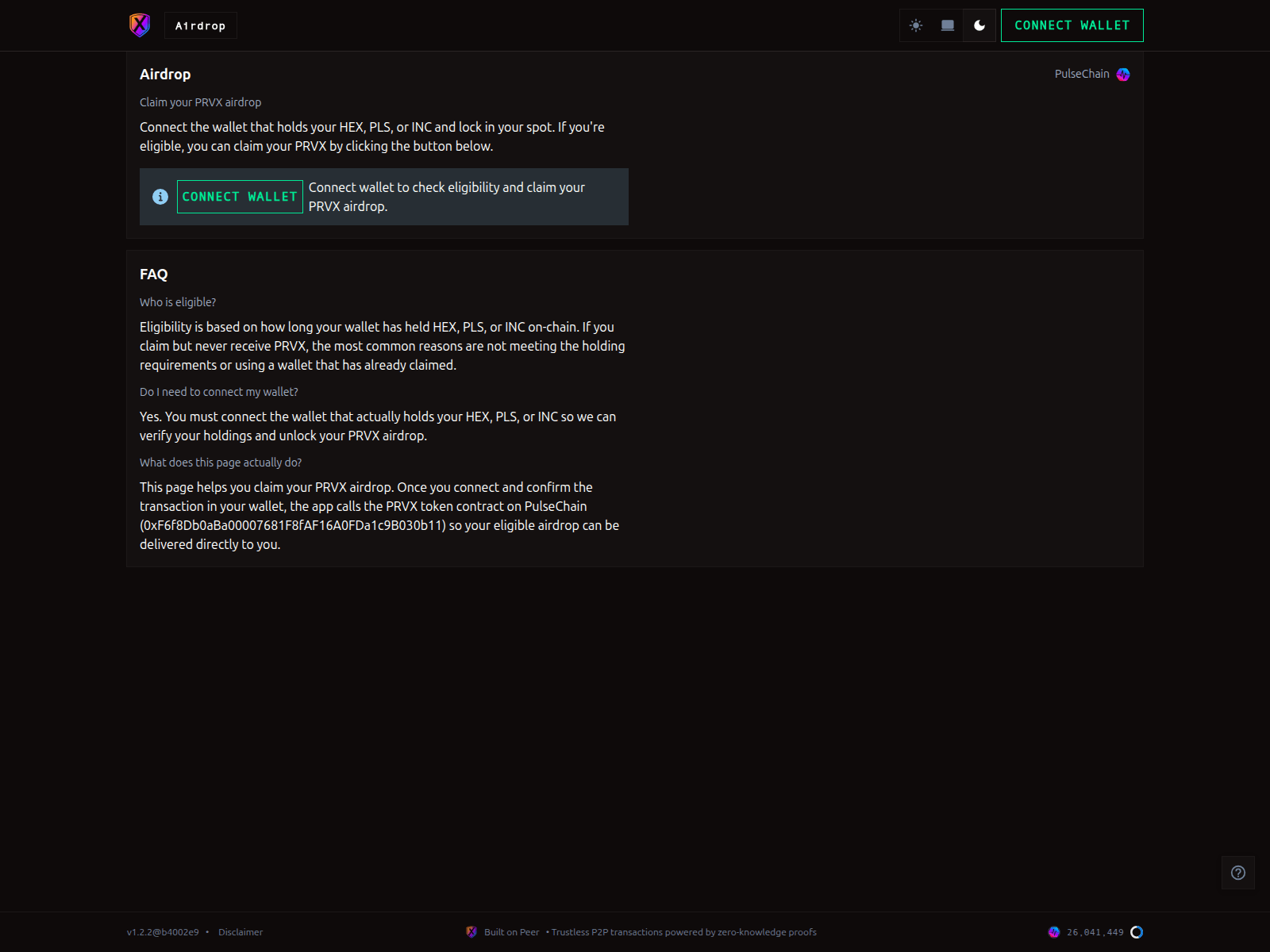Switch to light theme sun icon
1270x952 pixels.
pos(916,25)
